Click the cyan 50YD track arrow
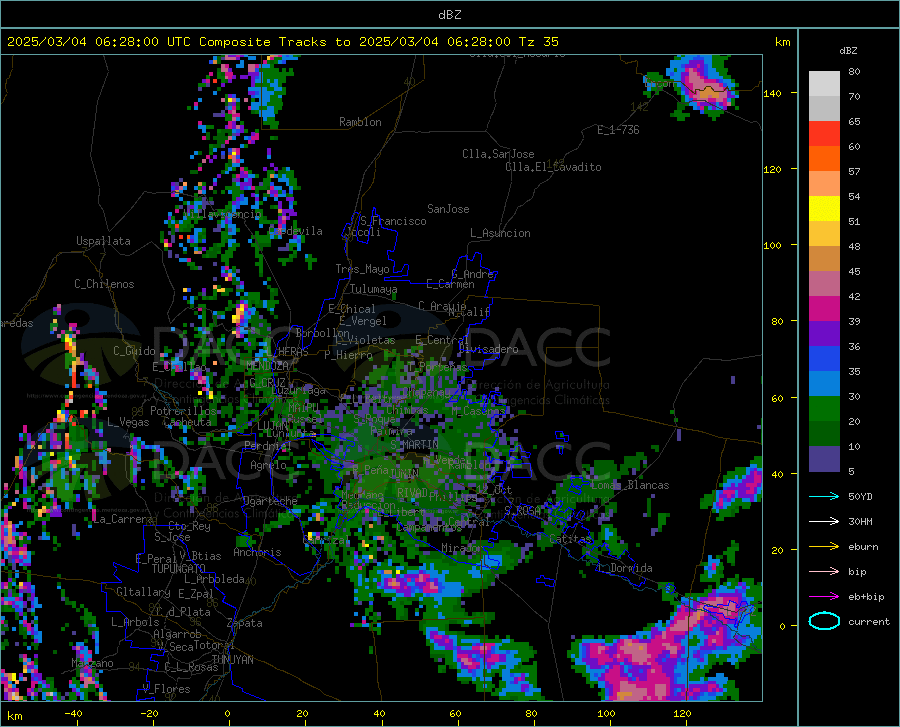 824,496
